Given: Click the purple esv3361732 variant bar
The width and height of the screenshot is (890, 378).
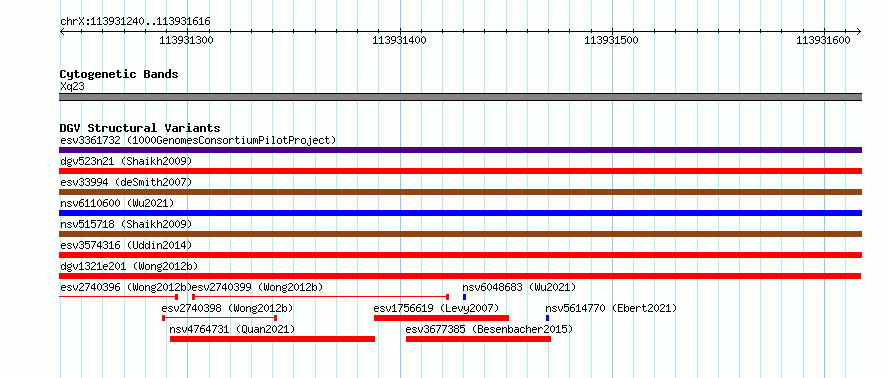Looking at the screenshot, I should click(x=460, y=150).
